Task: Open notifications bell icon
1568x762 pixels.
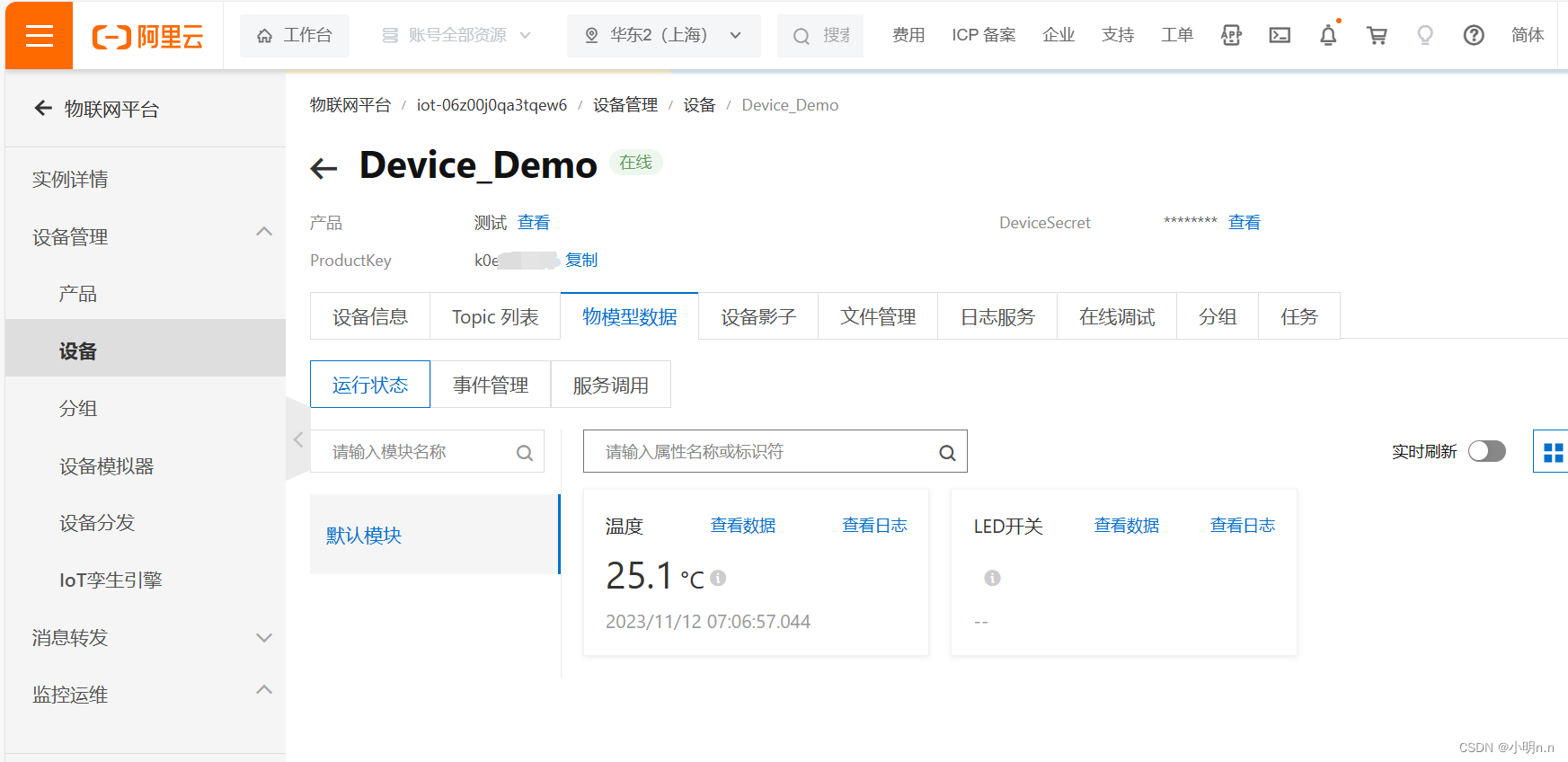Action: [1328, 35]
